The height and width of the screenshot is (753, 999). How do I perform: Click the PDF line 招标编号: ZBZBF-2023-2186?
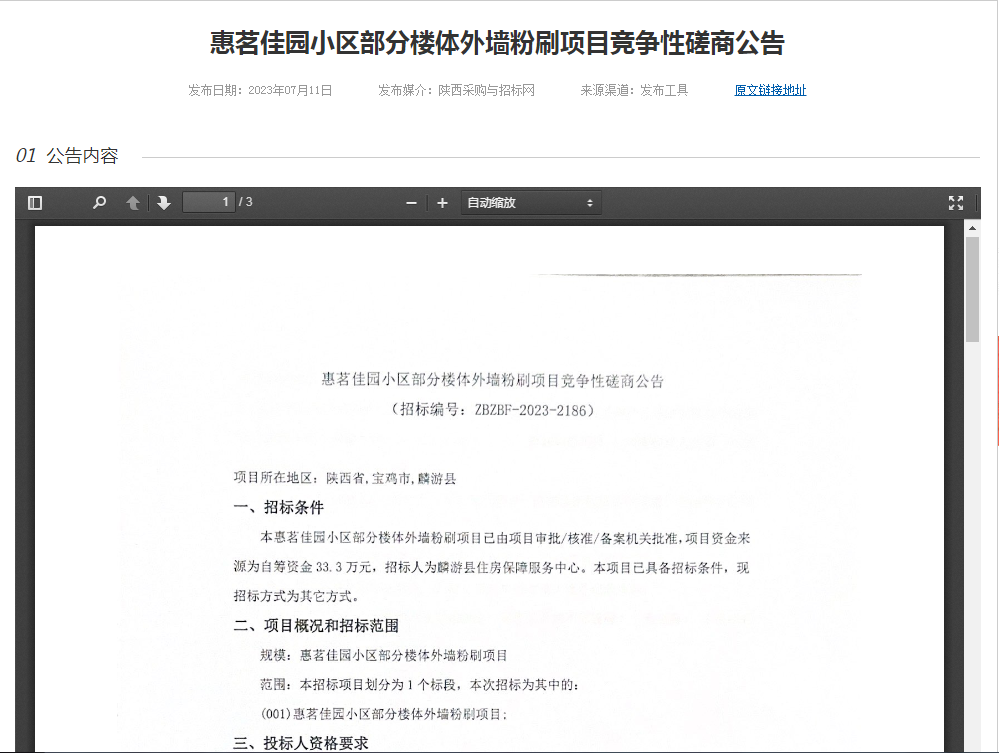pos(492,410)
